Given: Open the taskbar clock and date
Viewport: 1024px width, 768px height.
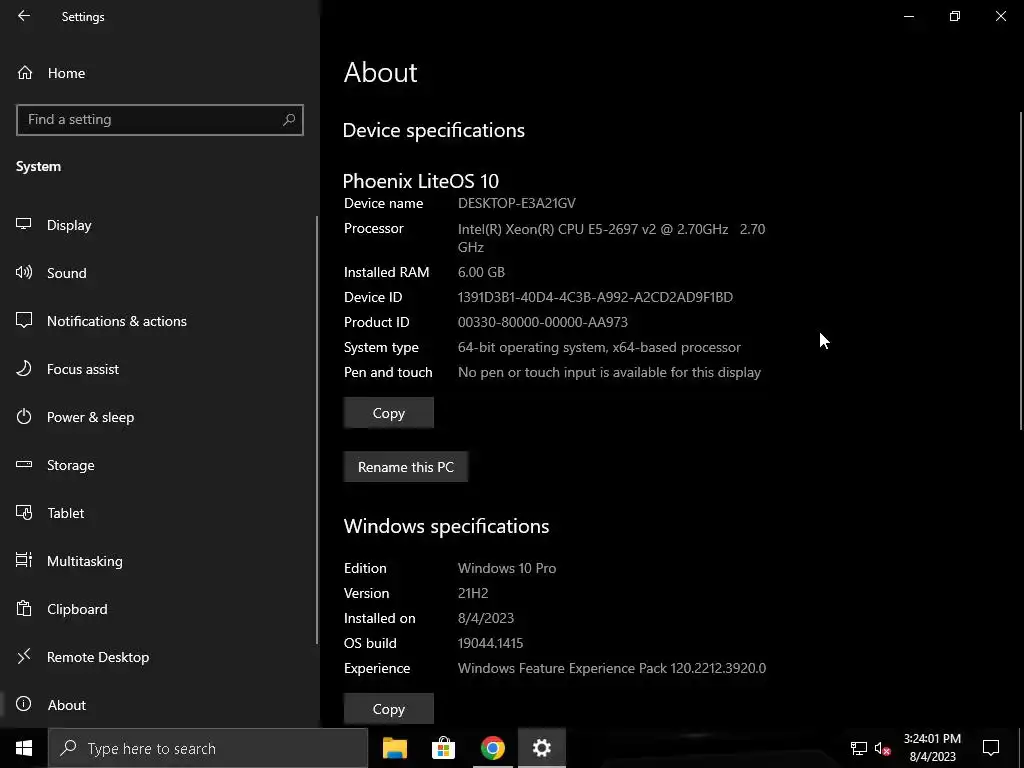Looking at the screenshot, I should pyautogui.click(x=932, y=748).
